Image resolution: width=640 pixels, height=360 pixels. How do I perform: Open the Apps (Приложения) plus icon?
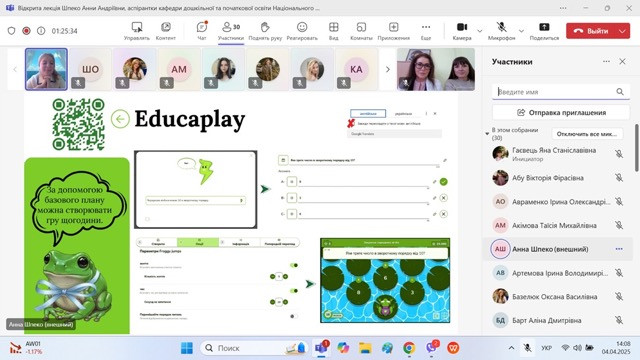coord(393,27)
